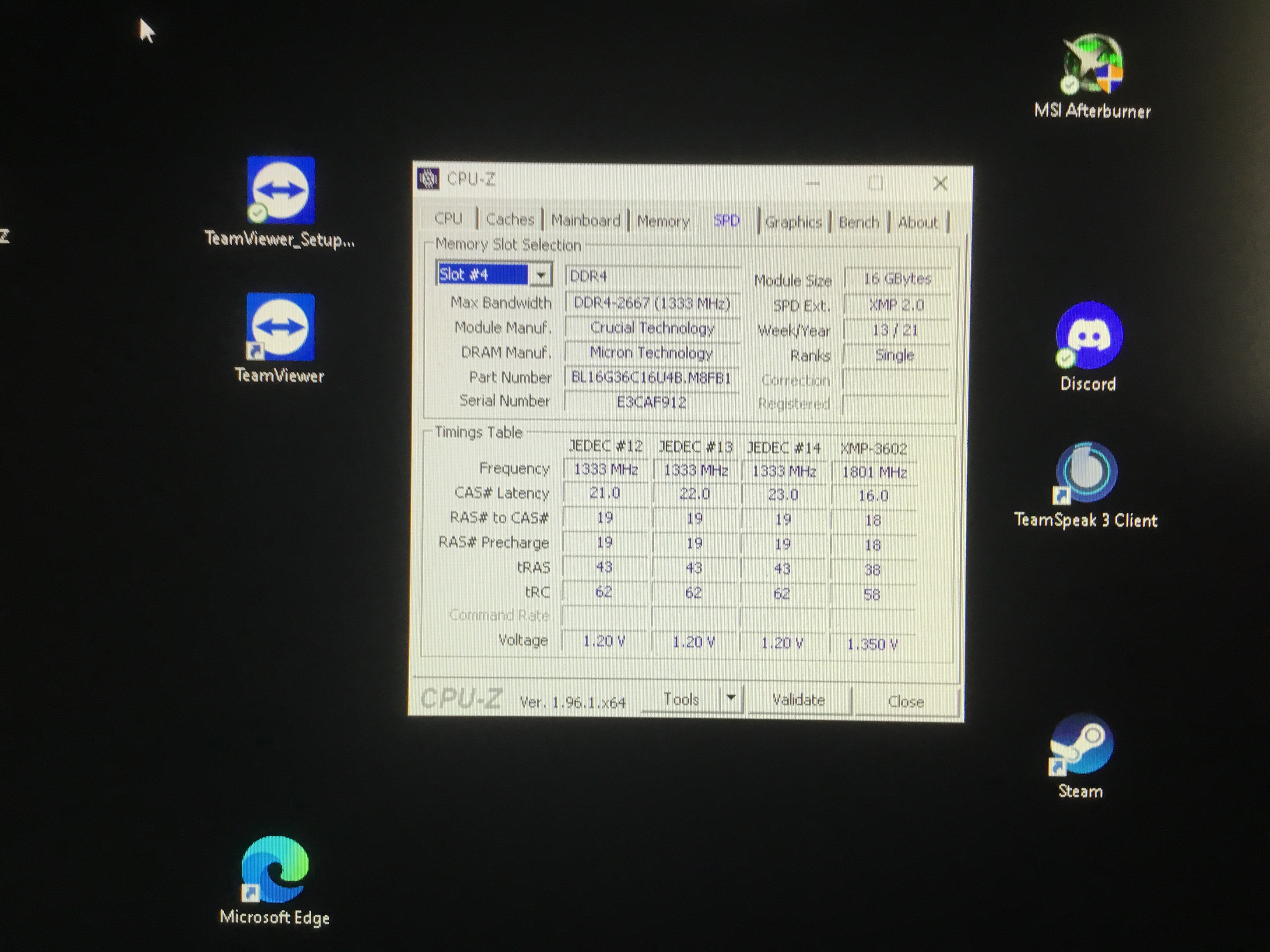Screen dimensions: 1270x952
Task: Select the TeamViewer shortcut icon
Action: pyautogui.click(x=280, y=328)
